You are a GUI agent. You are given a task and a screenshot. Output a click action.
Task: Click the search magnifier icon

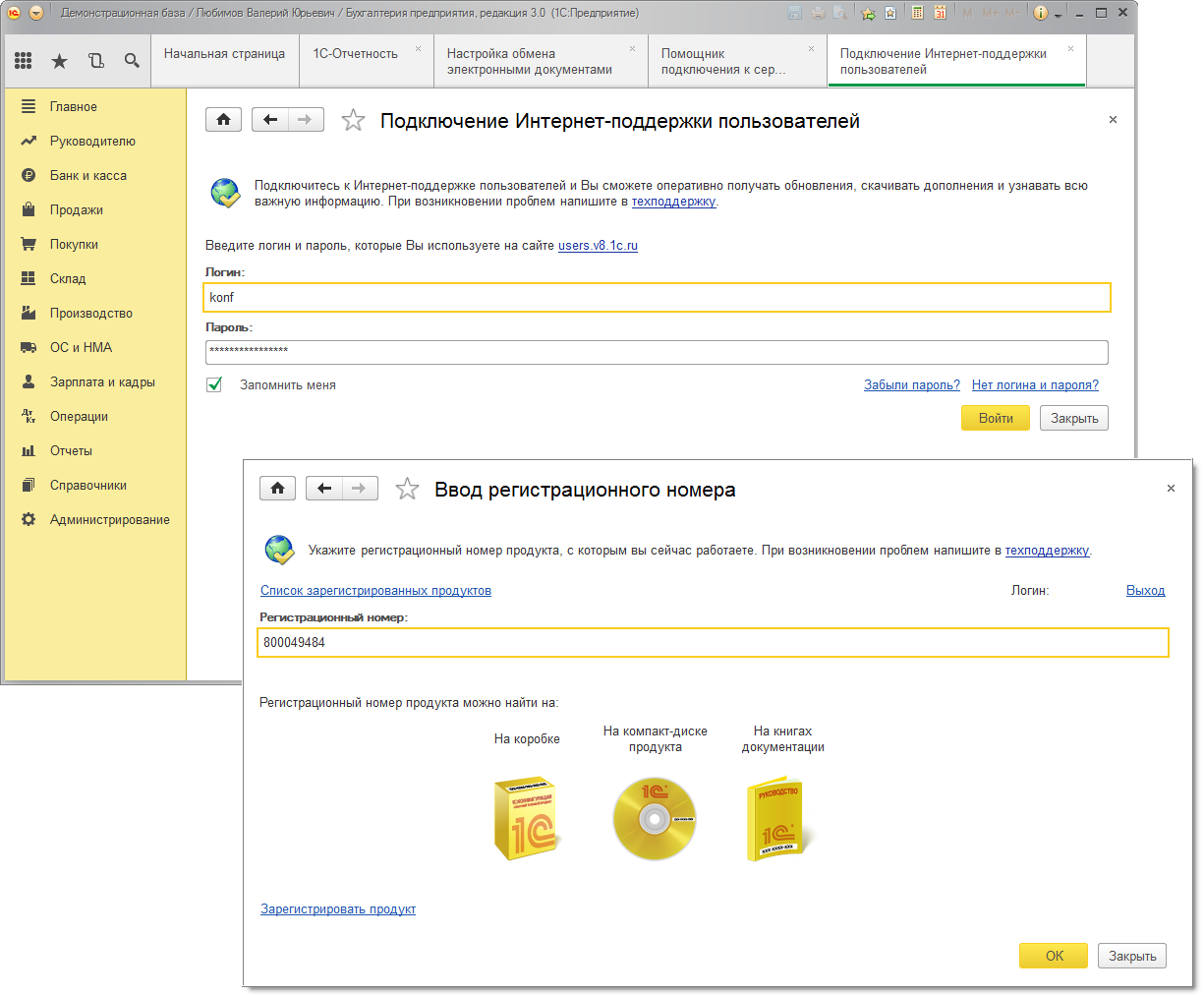pos(132,61)
